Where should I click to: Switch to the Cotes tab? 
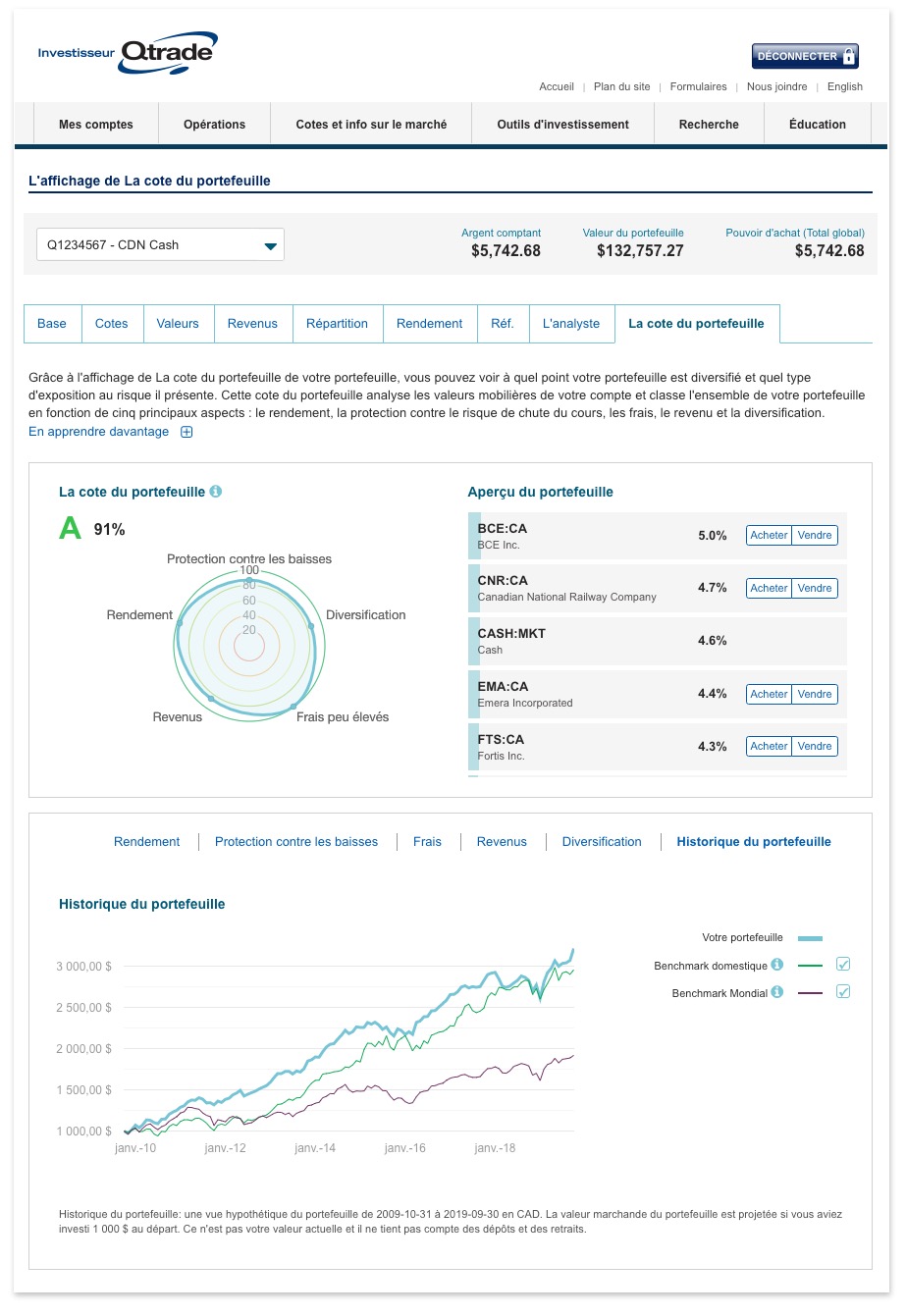(x=112, y=324)
